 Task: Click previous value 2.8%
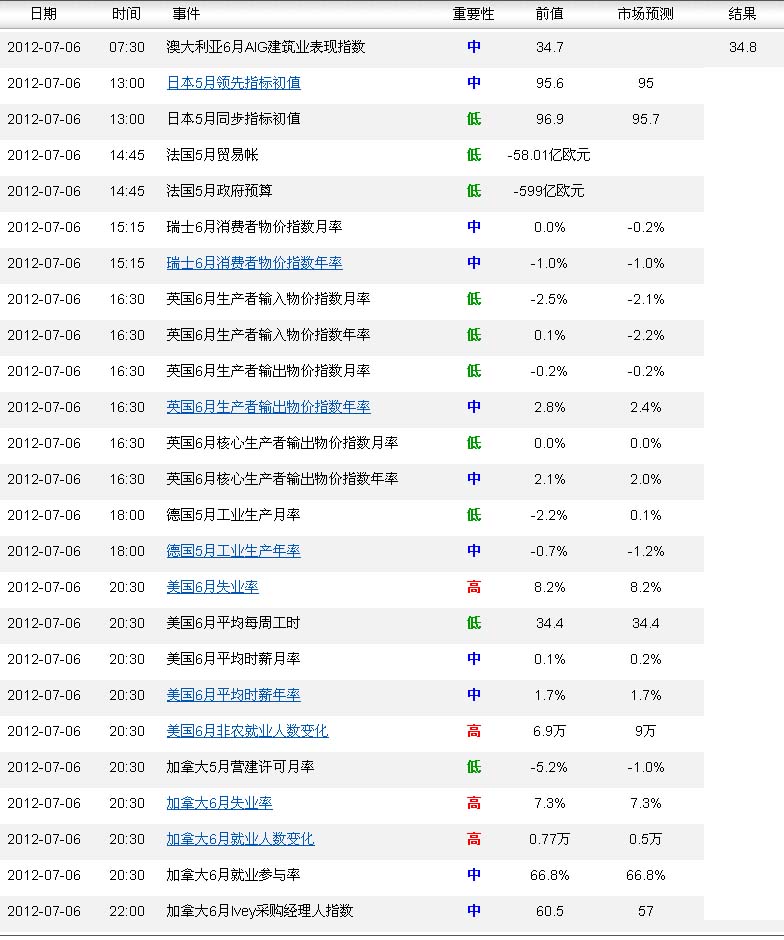click(550, 407)
